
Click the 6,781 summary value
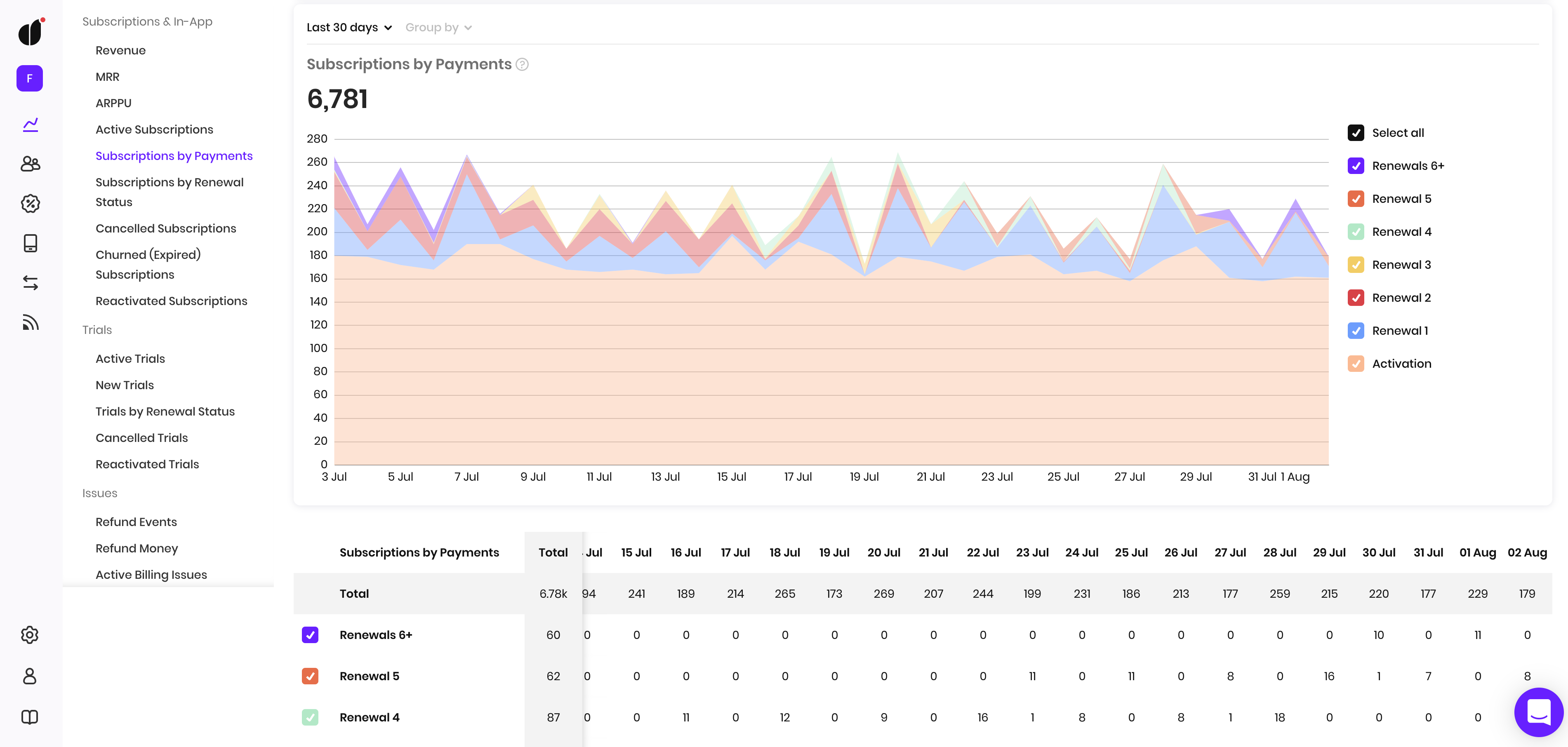pyautogui.click(x=337, y=99)
